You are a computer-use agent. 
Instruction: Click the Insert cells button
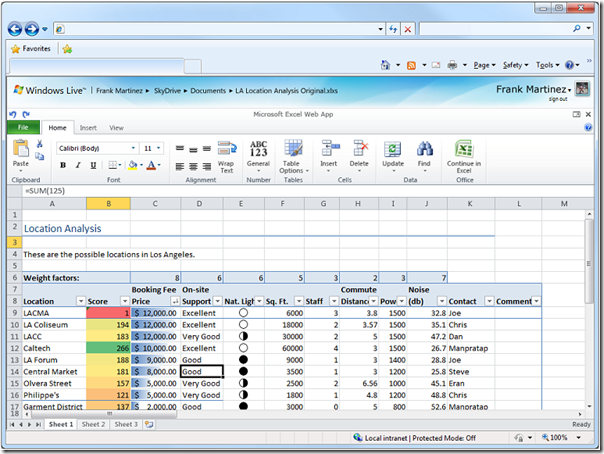point(329,156)
